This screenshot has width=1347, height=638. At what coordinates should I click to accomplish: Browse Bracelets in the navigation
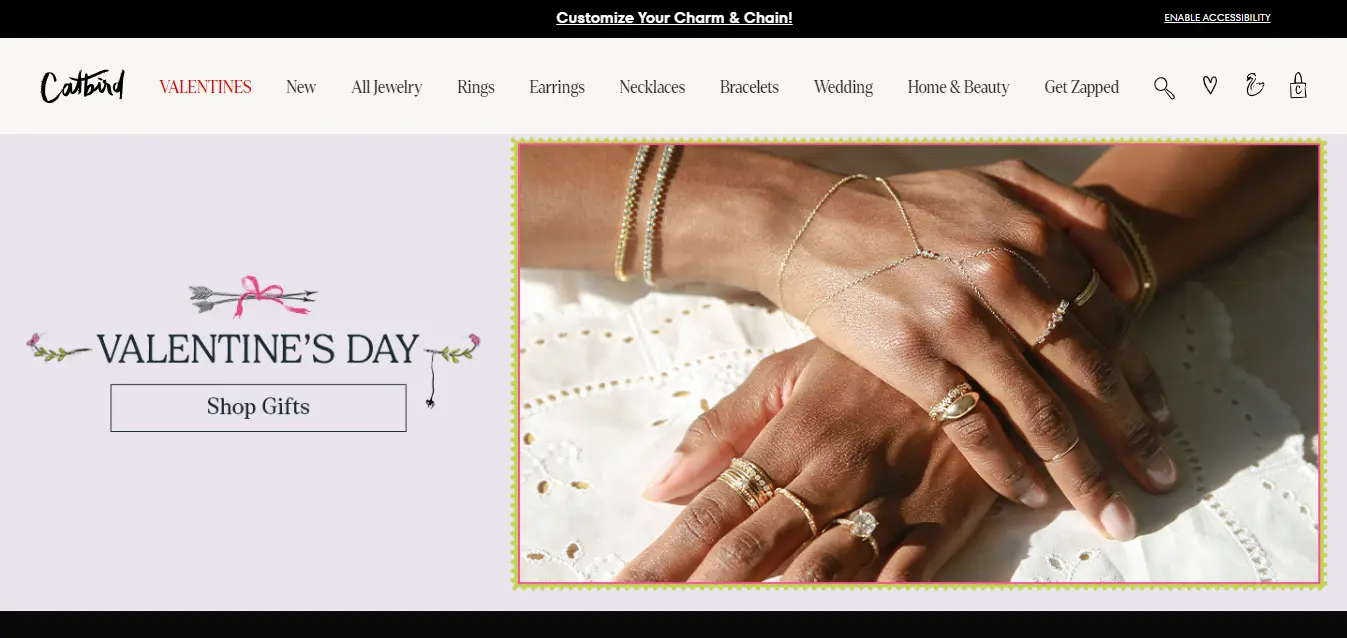pos(749,87)
